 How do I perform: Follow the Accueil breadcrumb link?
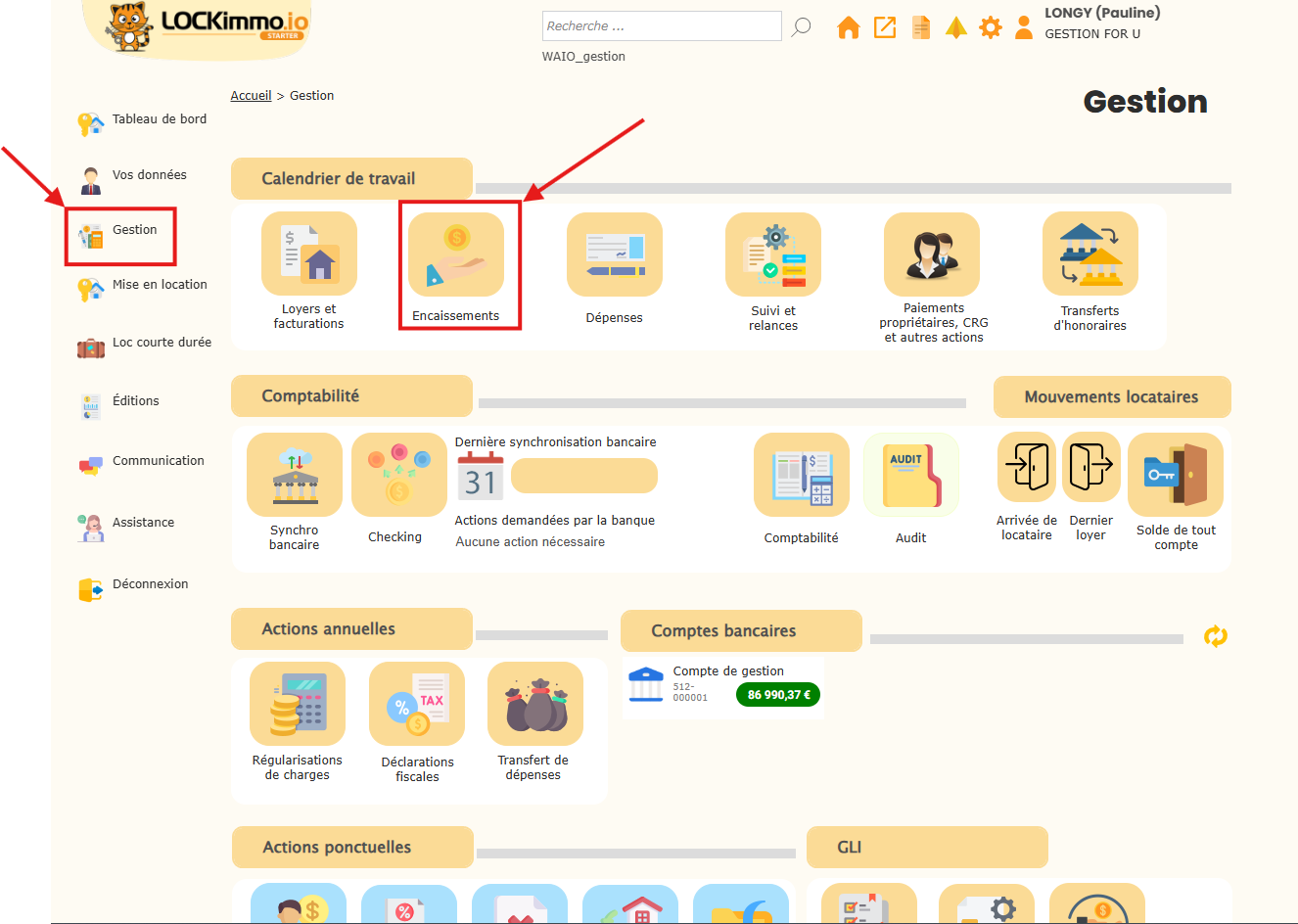[x=251, y=96]
